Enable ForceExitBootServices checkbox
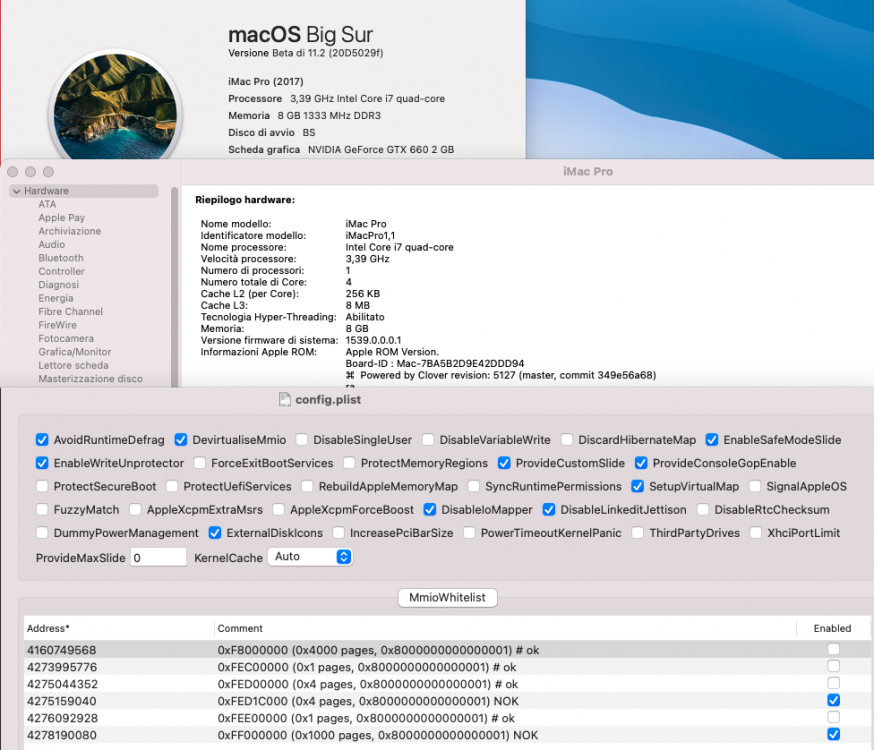This screenshot has width=874, height=750. point(200,463)
